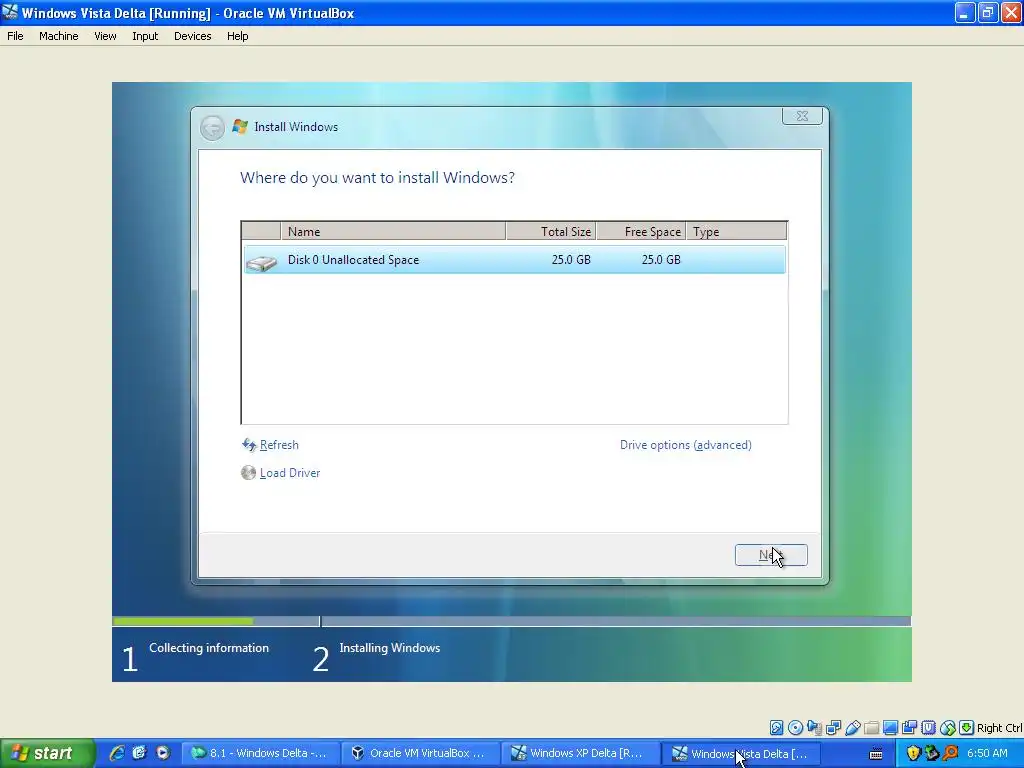
Task: Click the Show Desktop quick launch icon
Action: pyautogui.click(x=139, y=753)
